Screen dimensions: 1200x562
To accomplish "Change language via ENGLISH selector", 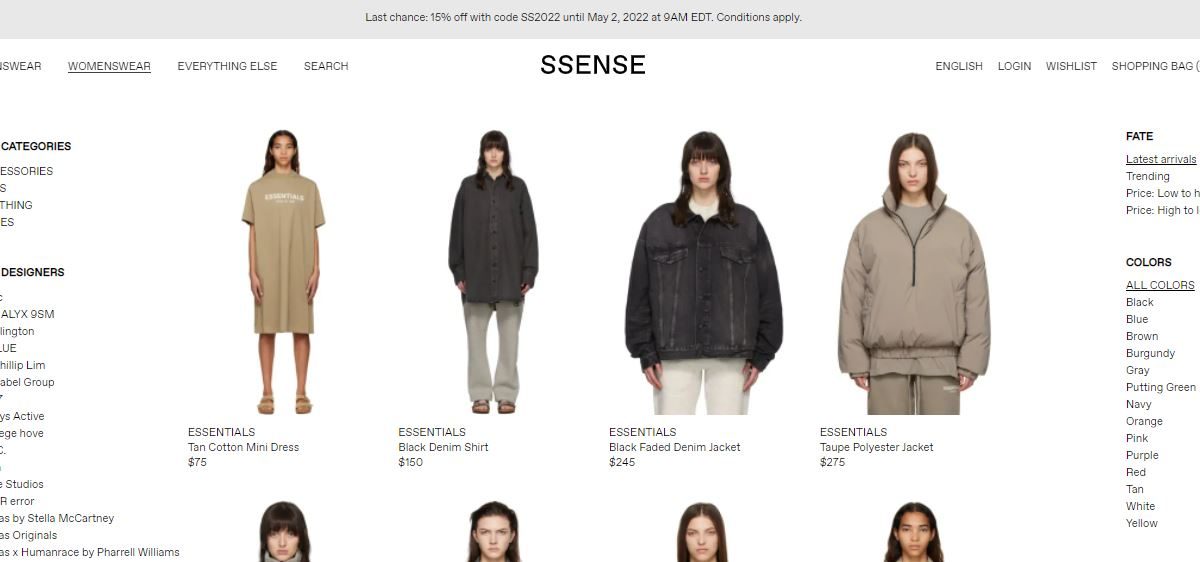I will (x=959, y=66).
